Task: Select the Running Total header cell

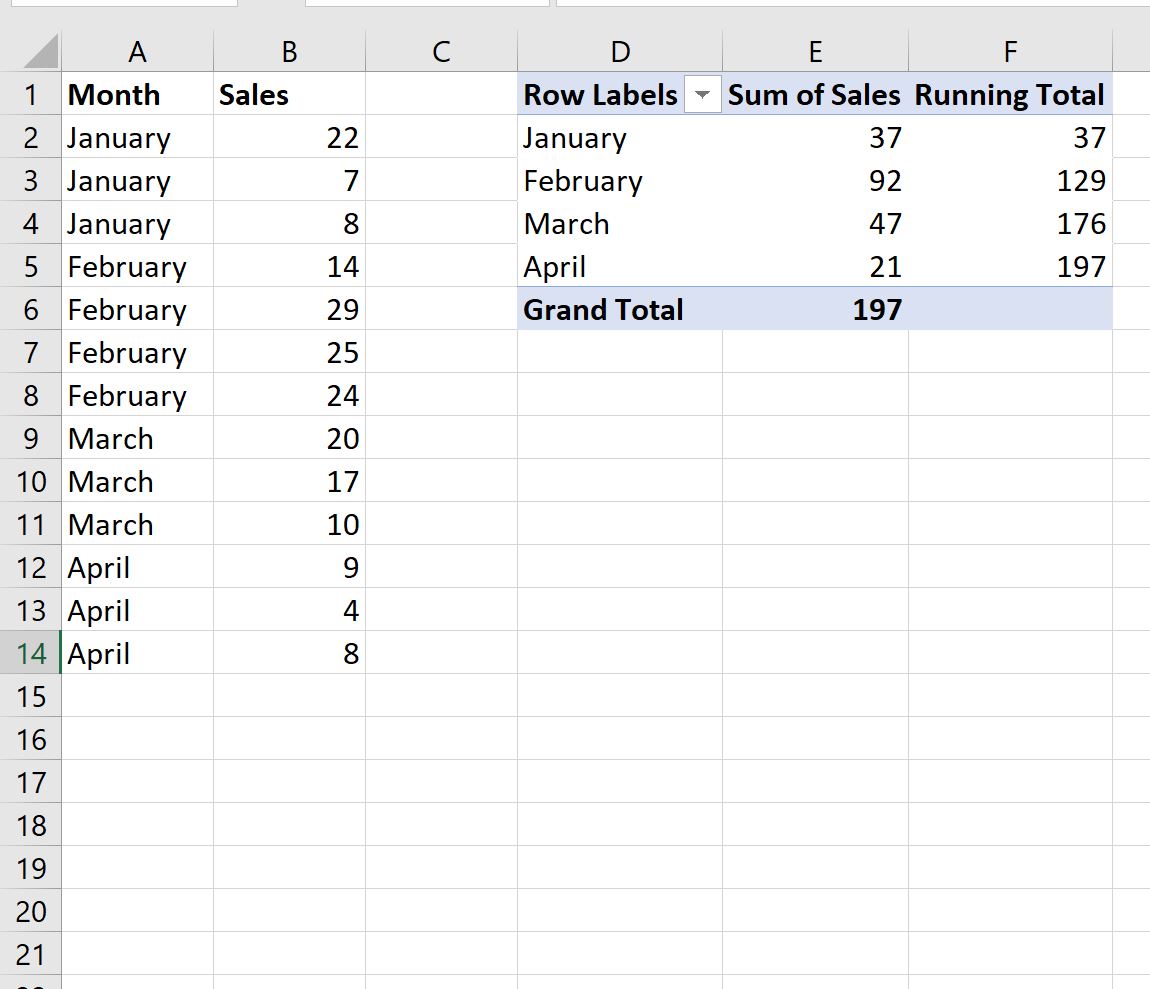Action: point(1010,95)
